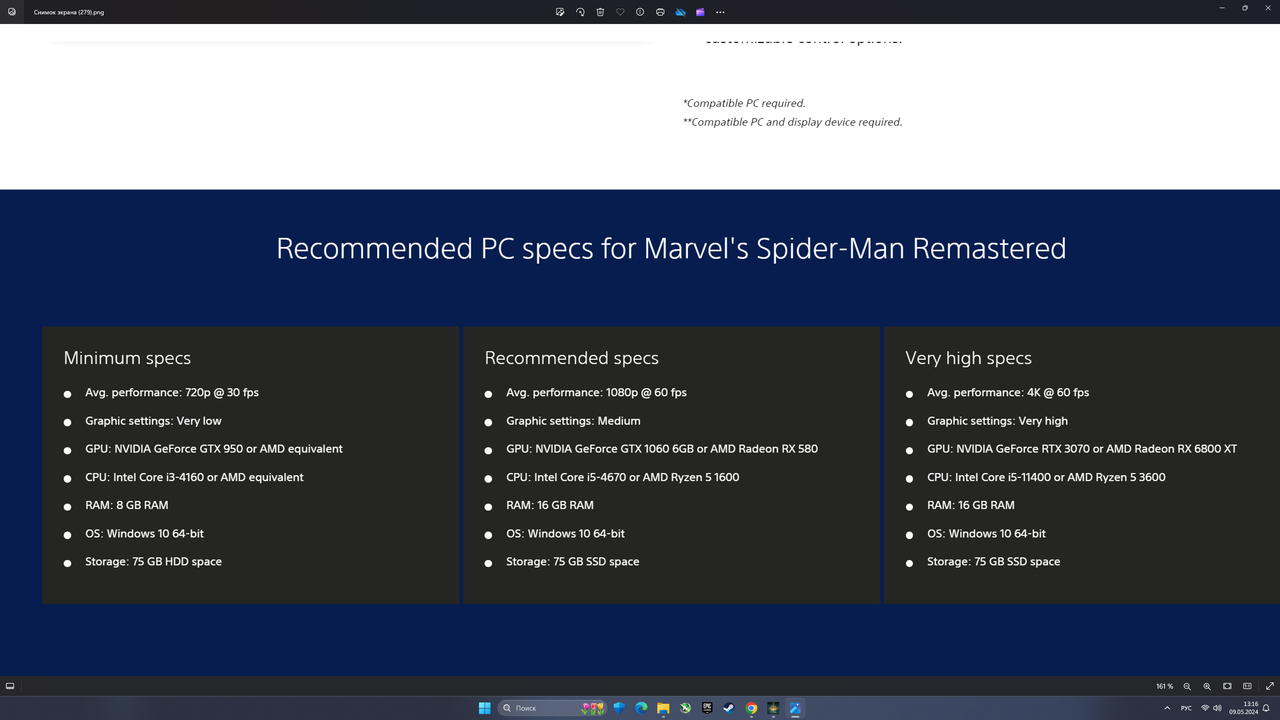Click the fit to window icon
The image size is (1280, 720).
1227,686
